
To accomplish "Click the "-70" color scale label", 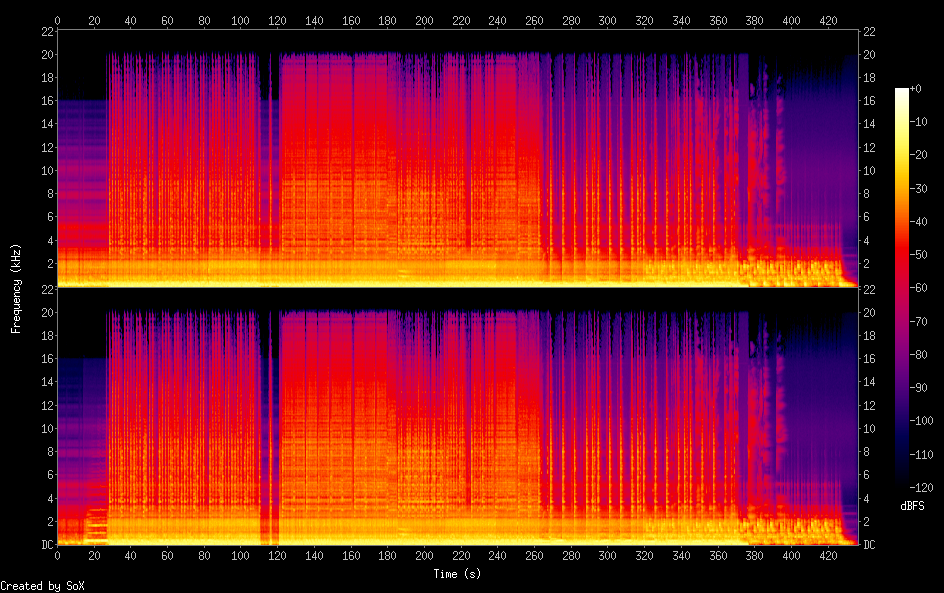I will (918, 321).
